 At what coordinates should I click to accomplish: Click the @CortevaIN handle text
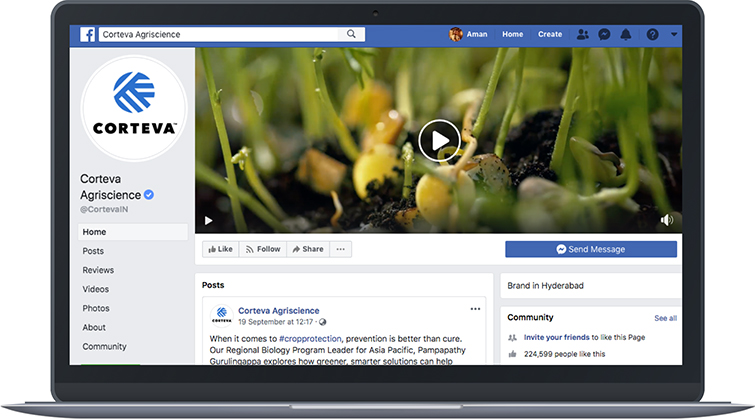click(x=104, y=209)
